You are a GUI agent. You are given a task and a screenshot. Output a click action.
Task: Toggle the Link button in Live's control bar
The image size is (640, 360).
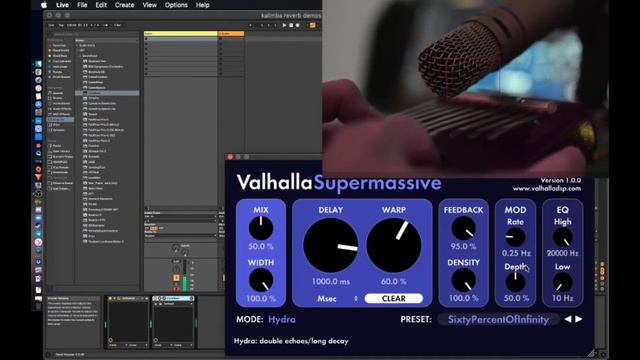click(x=51, y=25)
